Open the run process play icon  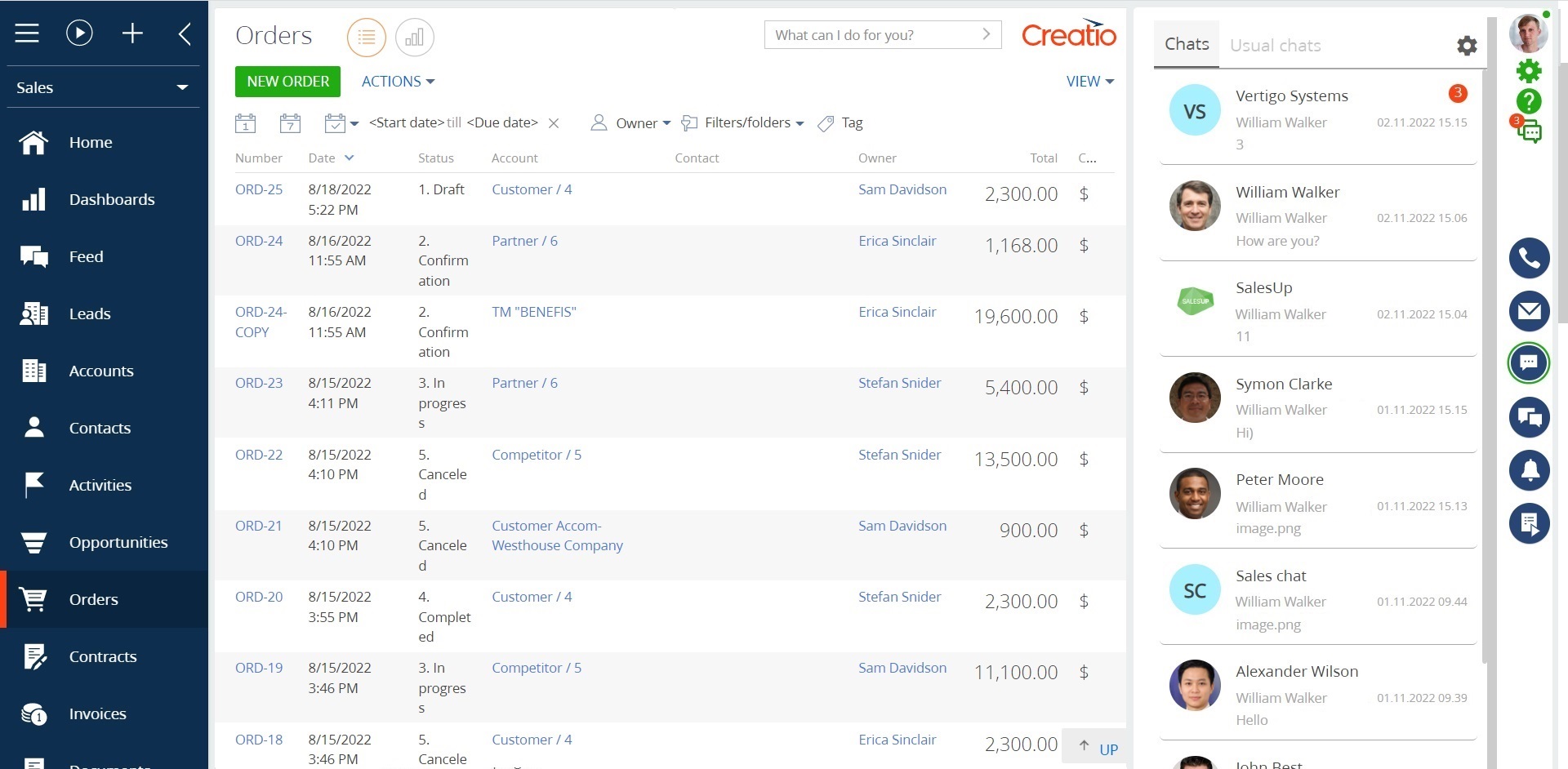point(78,33)
